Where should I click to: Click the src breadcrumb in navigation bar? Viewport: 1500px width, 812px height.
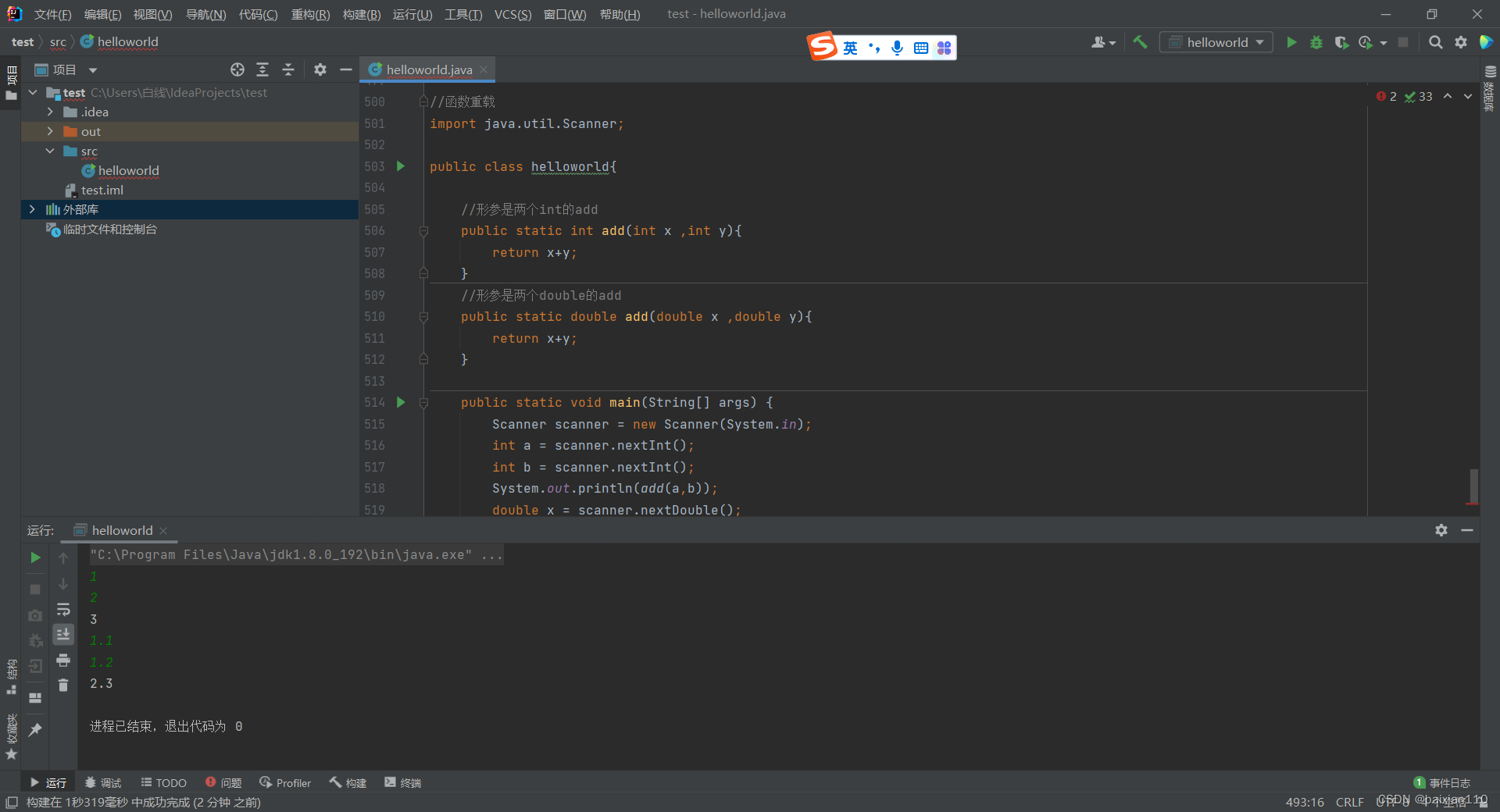pyautogui.click(x=58, y=42)
